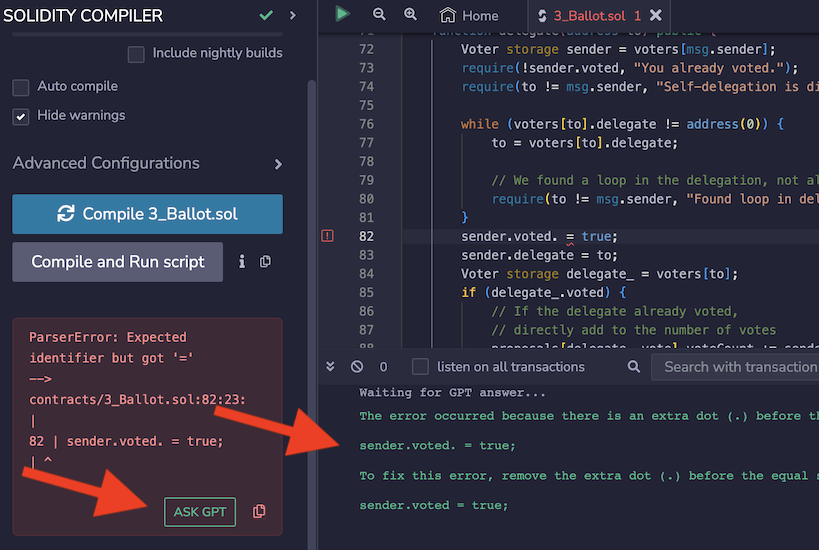Click Compile 3_Ballot.sol button

click(x=147, y=214)
